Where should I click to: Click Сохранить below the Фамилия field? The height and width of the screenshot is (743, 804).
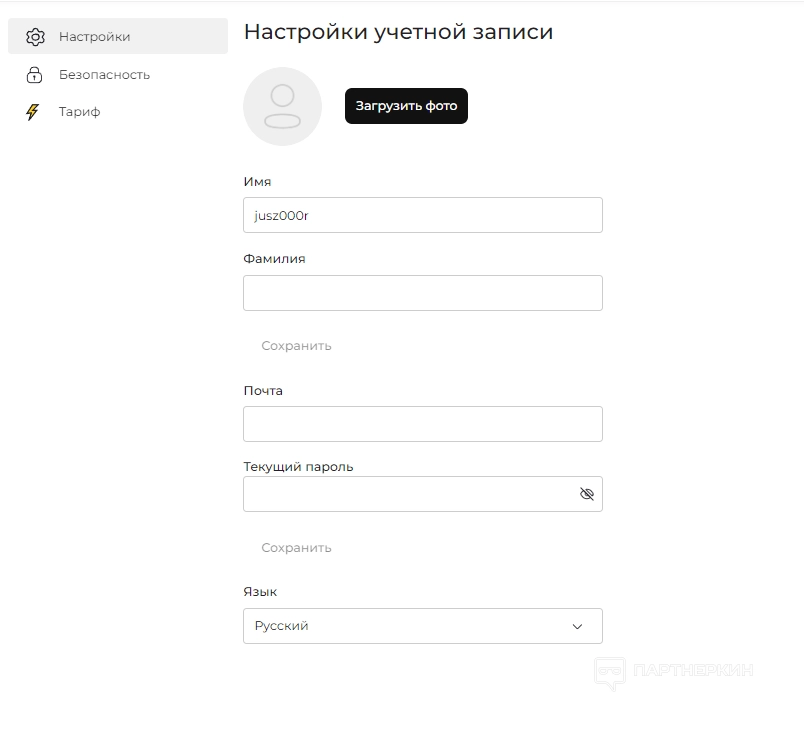(x=296, y=346)
